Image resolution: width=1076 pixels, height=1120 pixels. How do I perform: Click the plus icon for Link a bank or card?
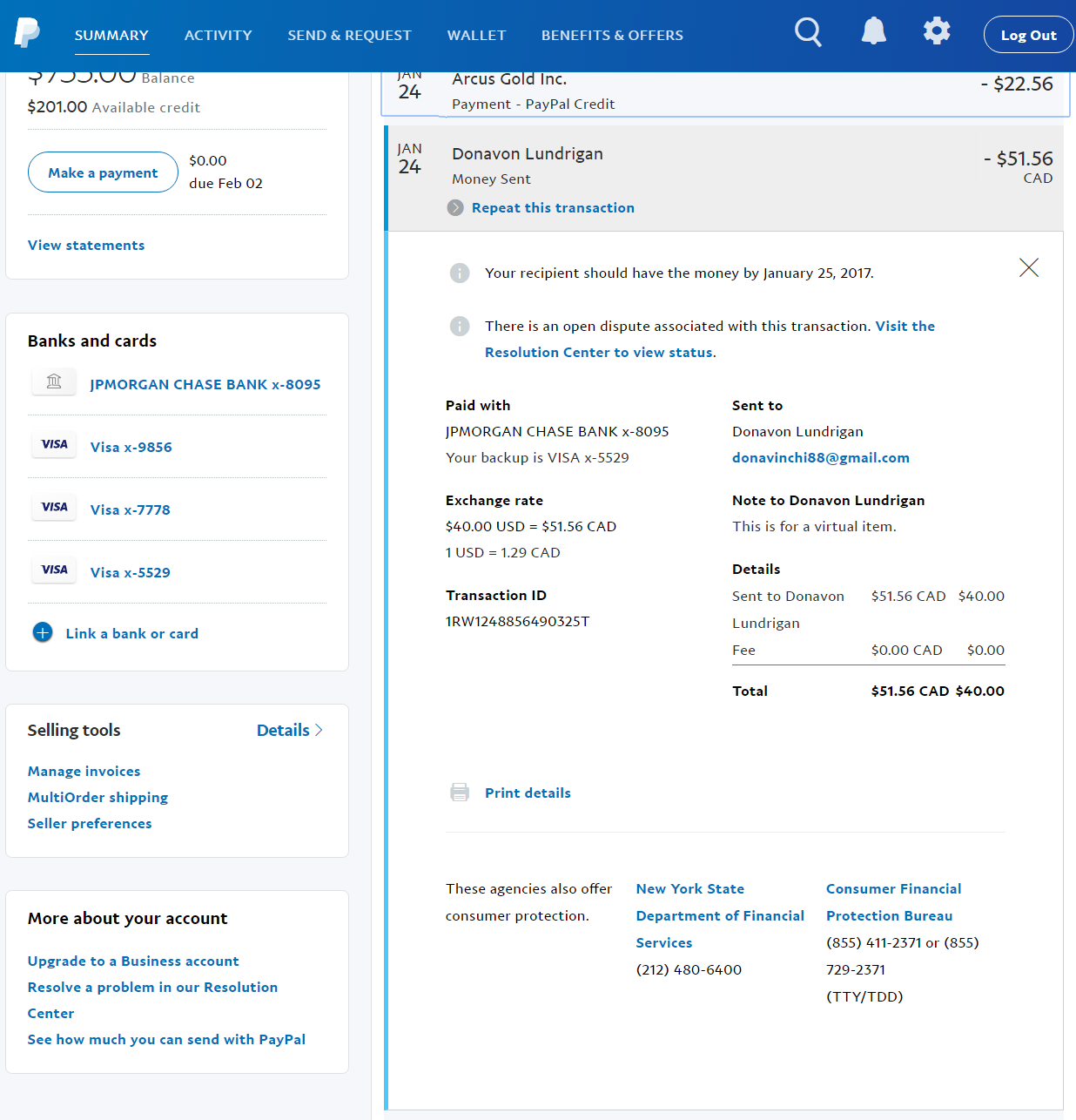point(43,632)
